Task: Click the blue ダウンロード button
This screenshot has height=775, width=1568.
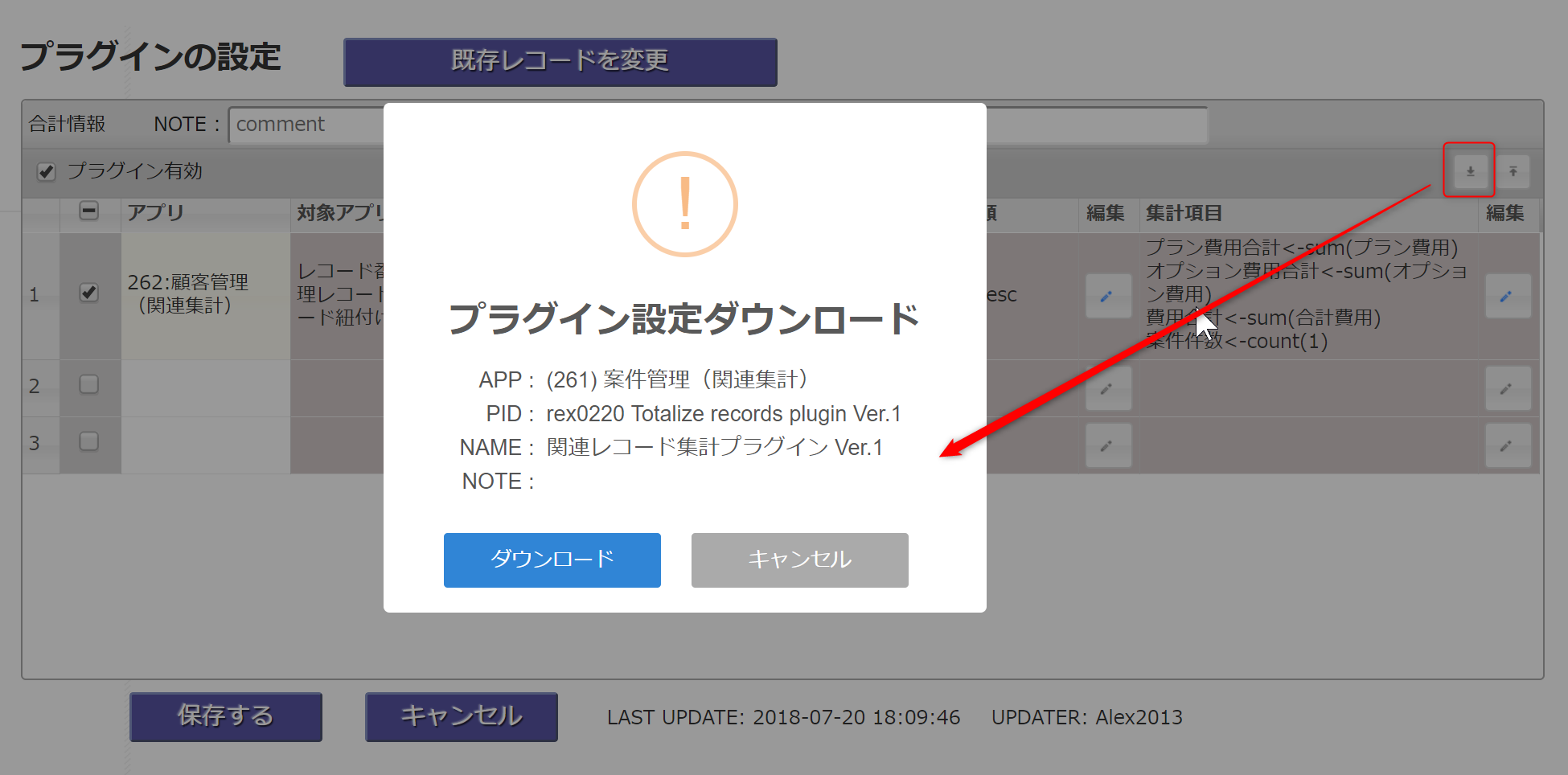Action: (x=552, y=560)
